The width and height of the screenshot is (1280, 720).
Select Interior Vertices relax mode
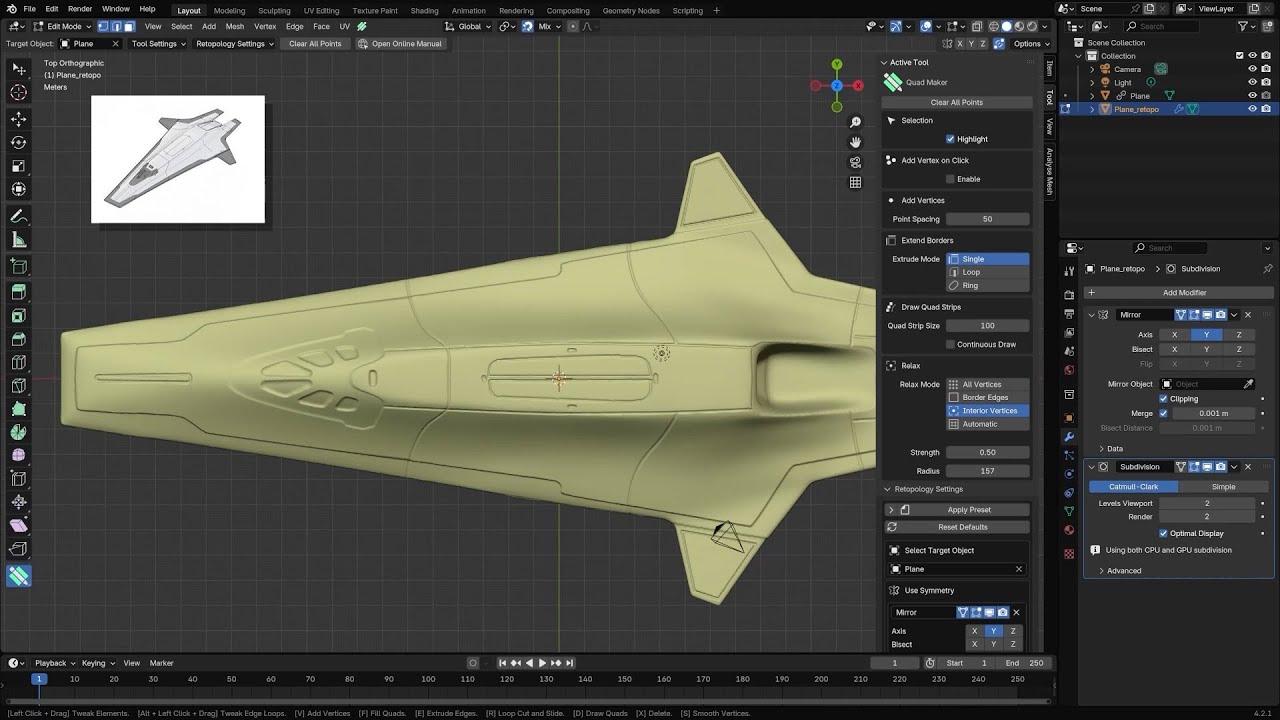click(988, 411)
